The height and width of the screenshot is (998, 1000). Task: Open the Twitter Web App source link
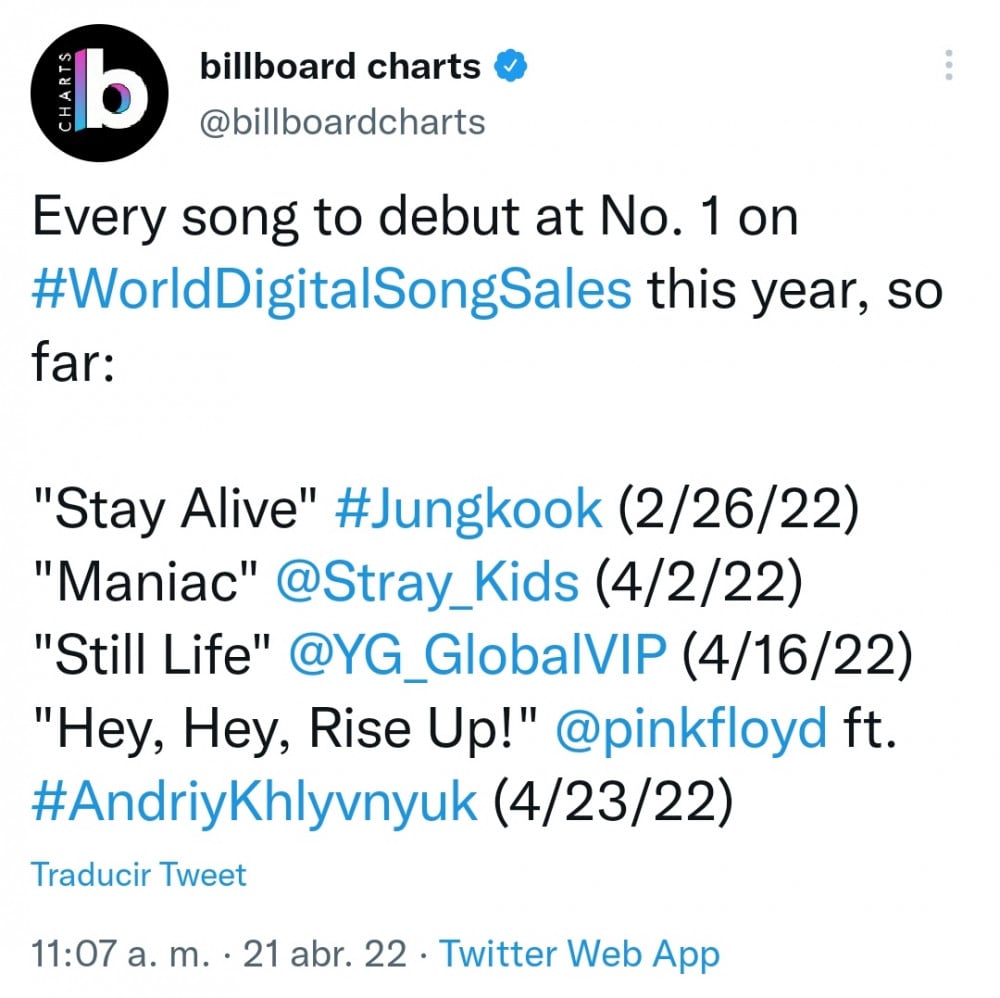pos(580,955)
